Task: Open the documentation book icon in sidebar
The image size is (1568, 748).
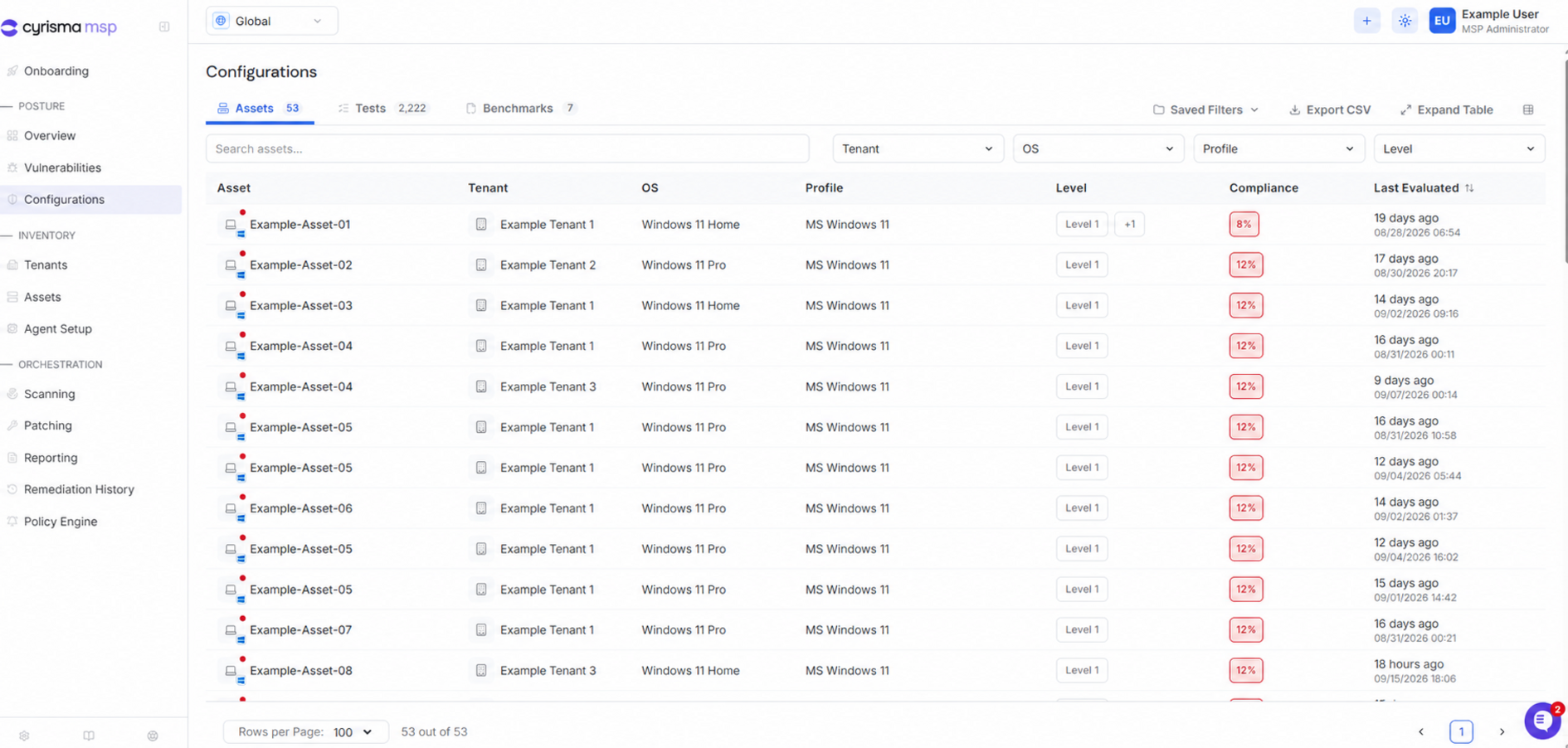Action: (89, 736)
